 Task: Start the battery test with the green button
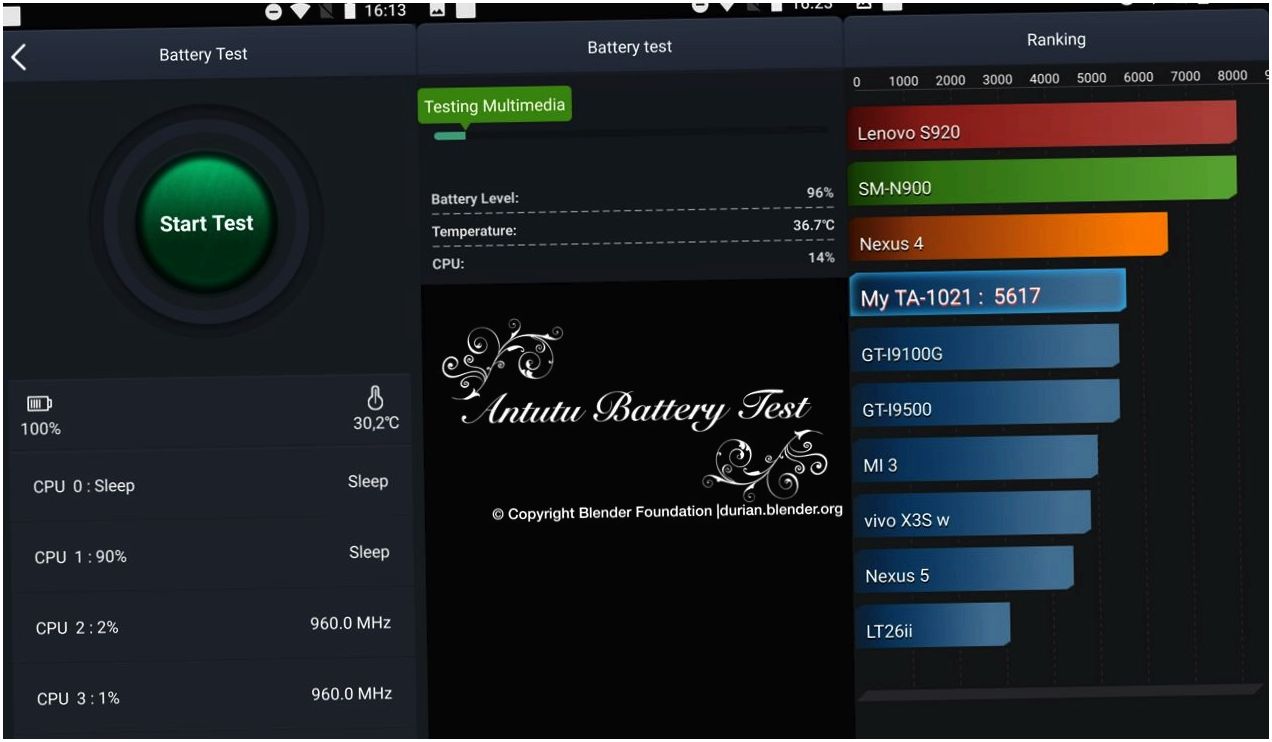pyautogui.click(x=206, y=223)
